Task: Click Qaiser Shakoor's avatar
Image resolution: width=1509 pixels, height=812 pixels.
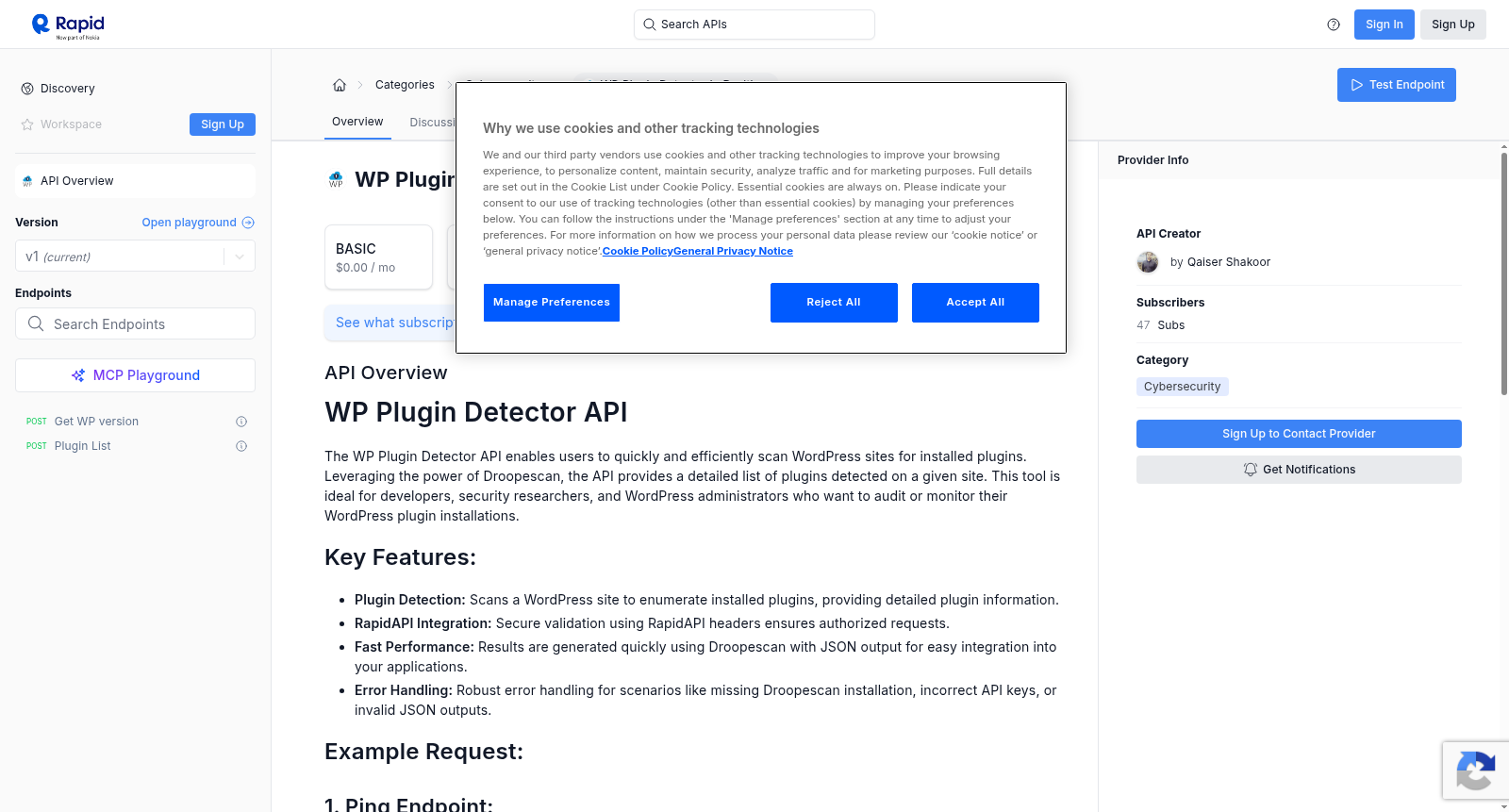Action: pos(1148,262)
